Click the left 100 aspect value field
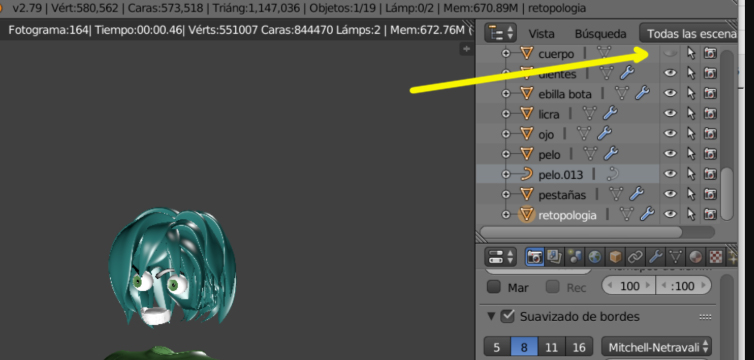This screenshot has width=754, height=360. click(x=629, y=286)
